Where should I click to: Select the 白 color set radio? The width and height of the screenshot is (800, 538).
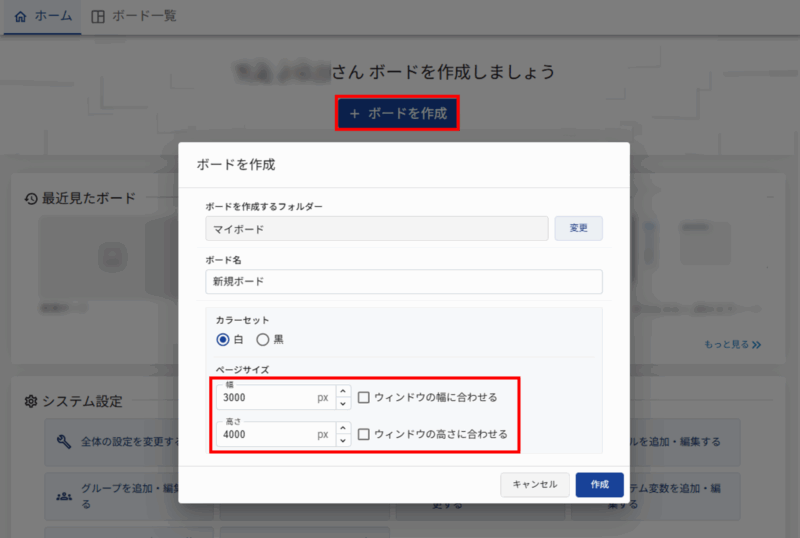point(223,339)
